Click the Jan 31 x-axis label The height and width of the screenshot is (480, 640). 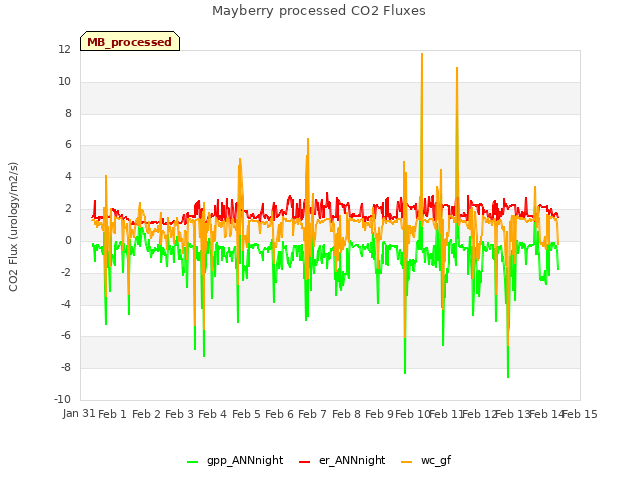pos(79,414)
